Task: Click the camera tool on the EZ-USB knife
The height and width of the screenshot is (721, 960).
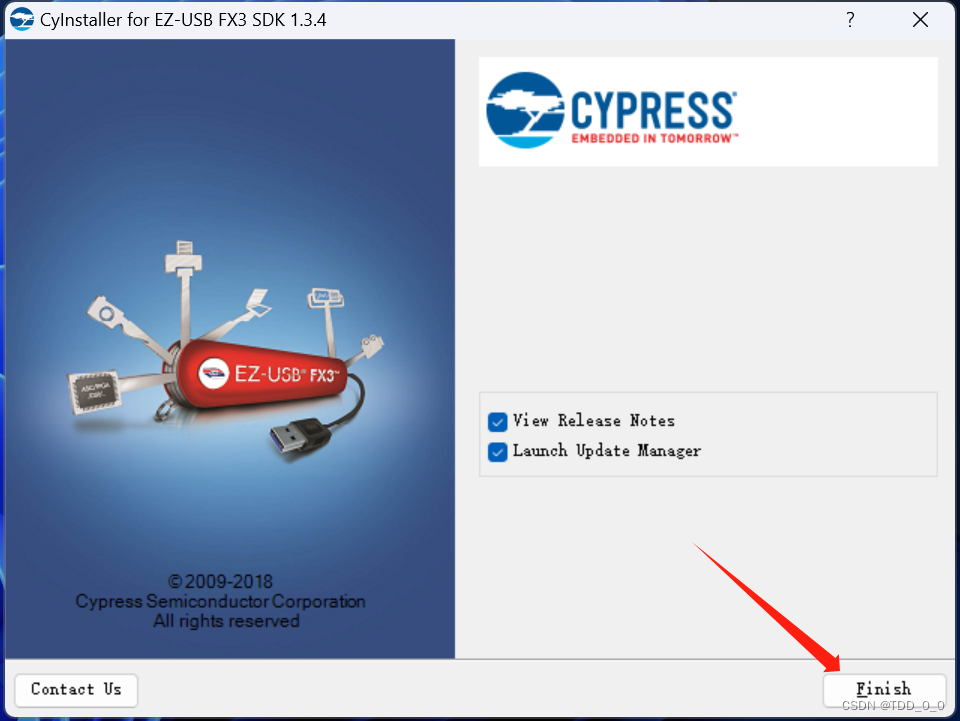Action: [106, 312]
